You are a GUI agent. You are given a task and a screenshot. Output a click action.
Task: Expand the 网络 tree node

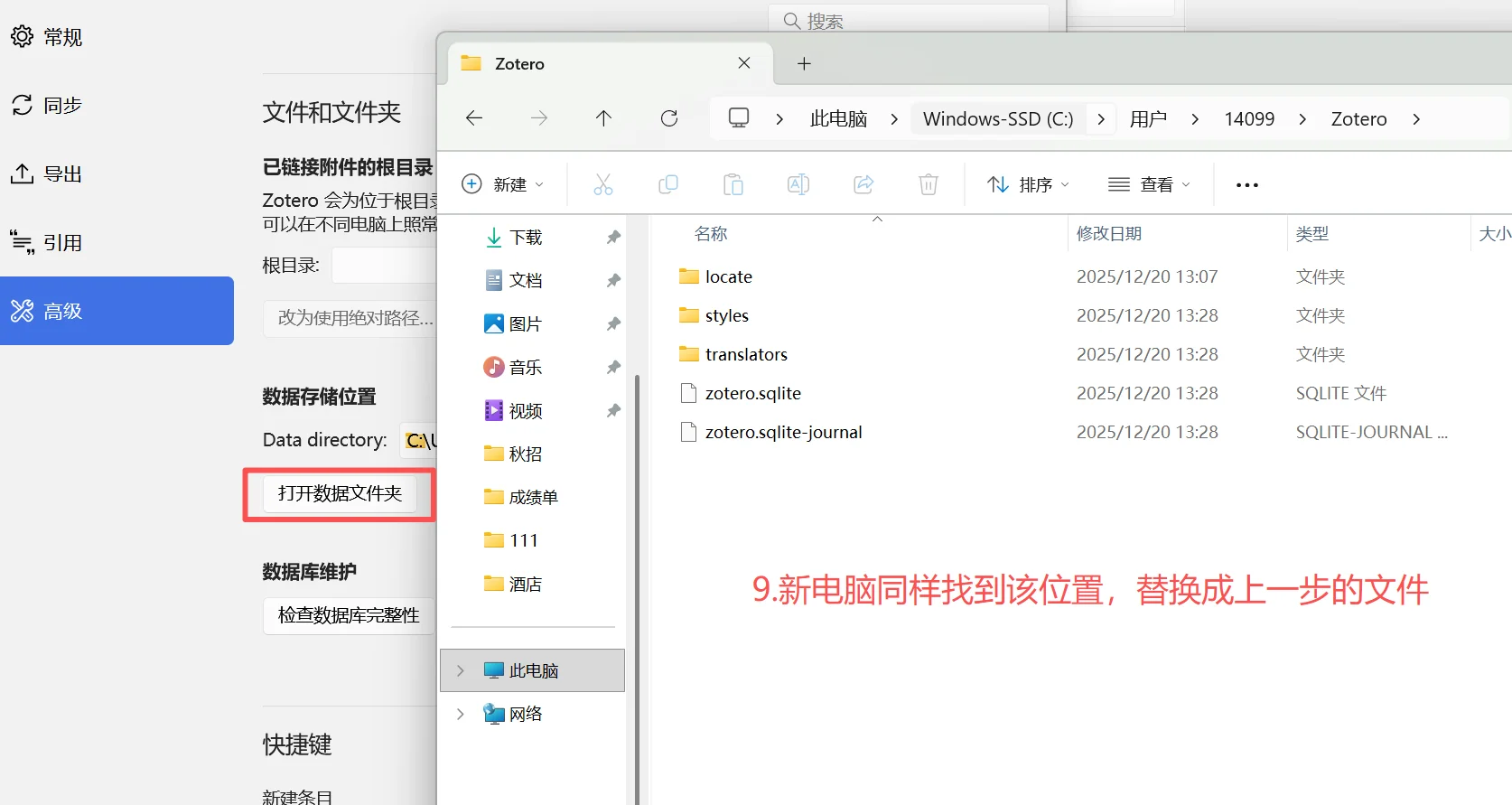point(461,714)
